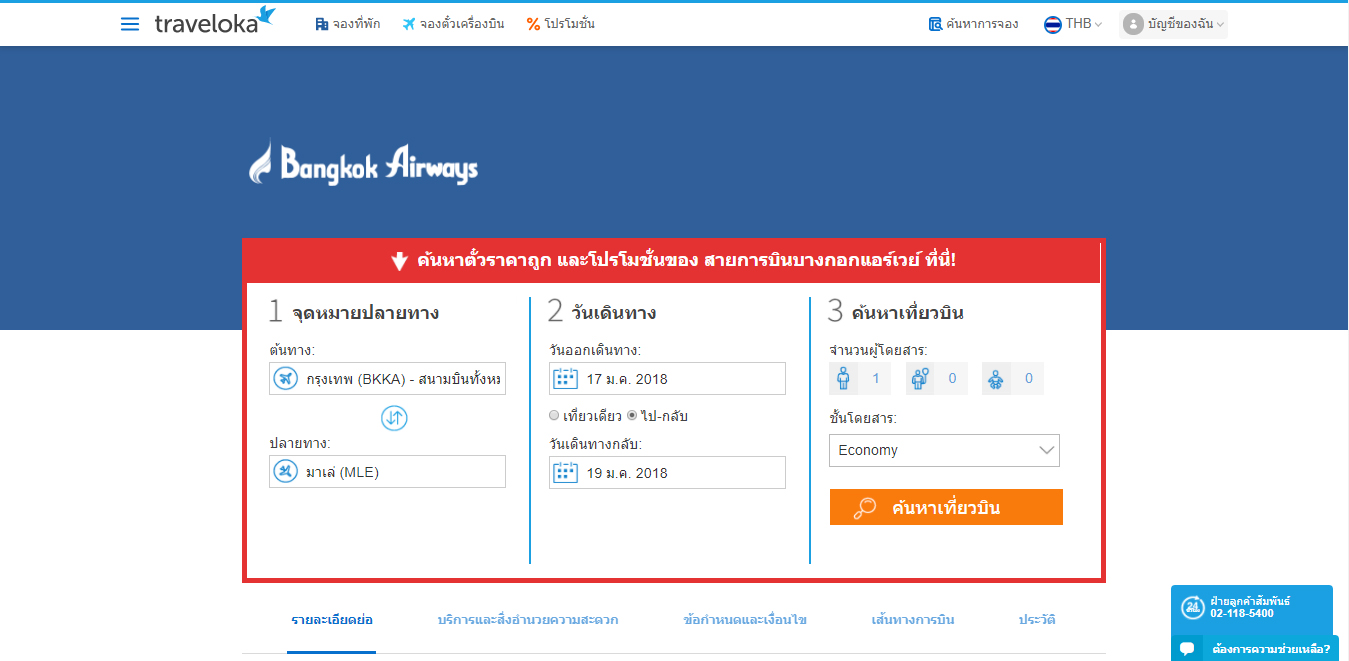The height and width of the screenshot is (661, 1349).
Task: Click the search-booking icon next to ค้นหาการจอง
Action: tap(935, 24)
